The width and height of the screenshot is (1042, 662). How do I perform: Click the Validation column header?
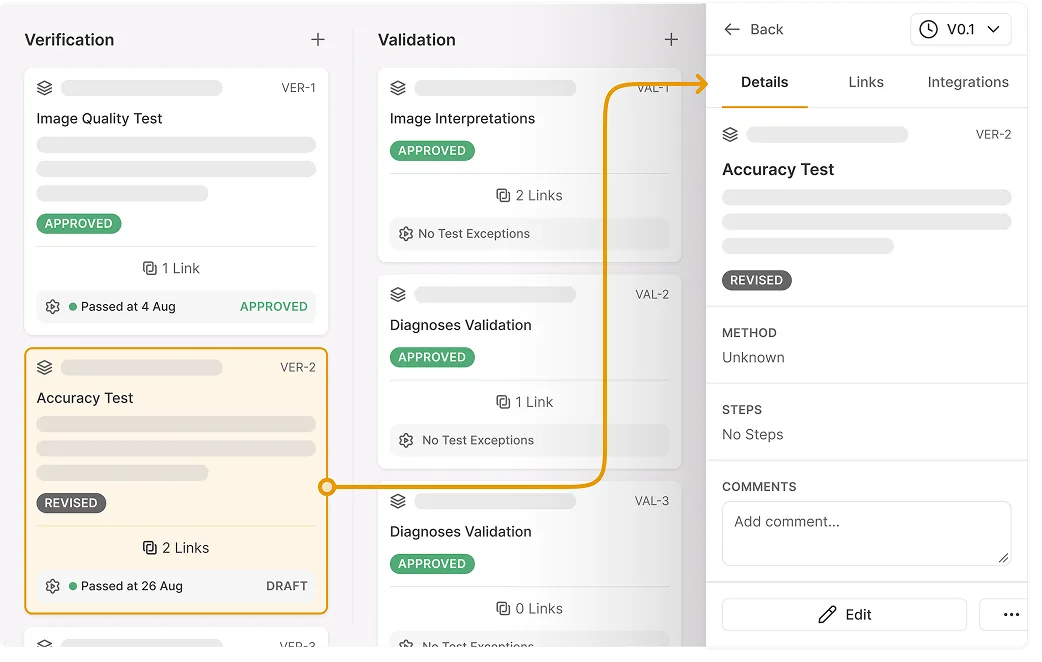click(417, 40)
